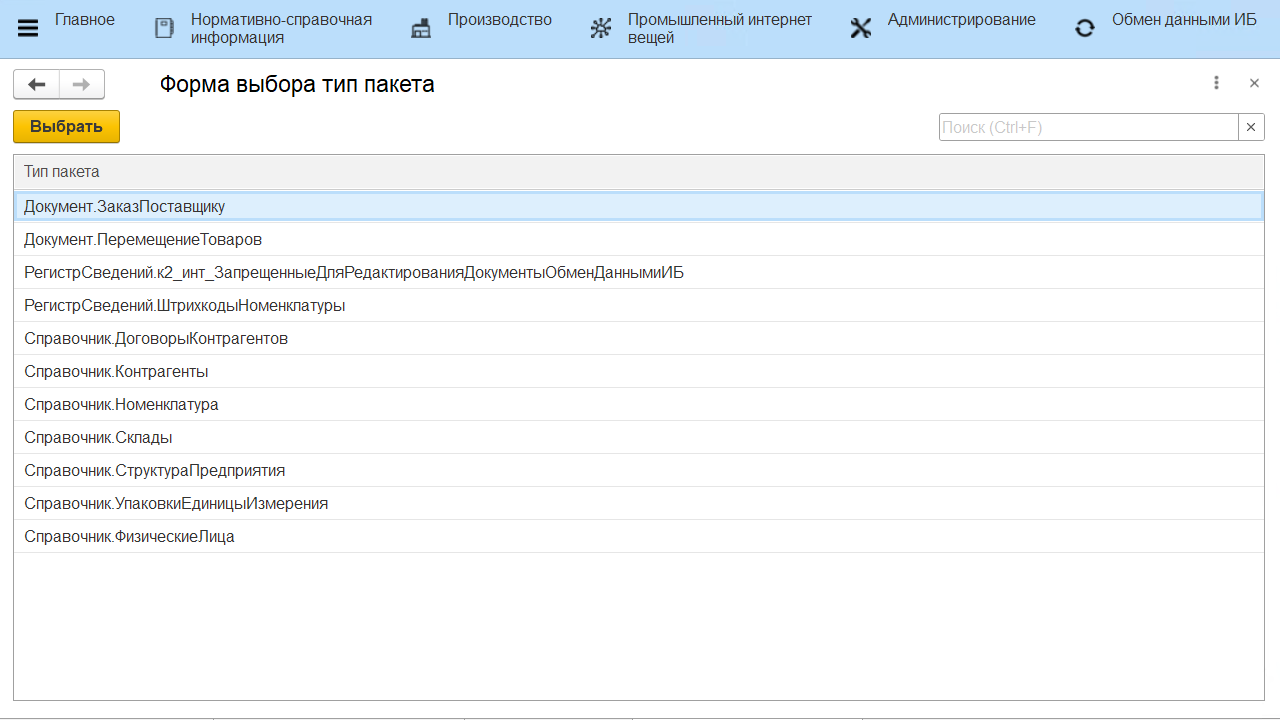Select the Документ.ПеремещениеТоваров row
The width and height of the screenshot is (1280, 720).
(x=143, y=240)
